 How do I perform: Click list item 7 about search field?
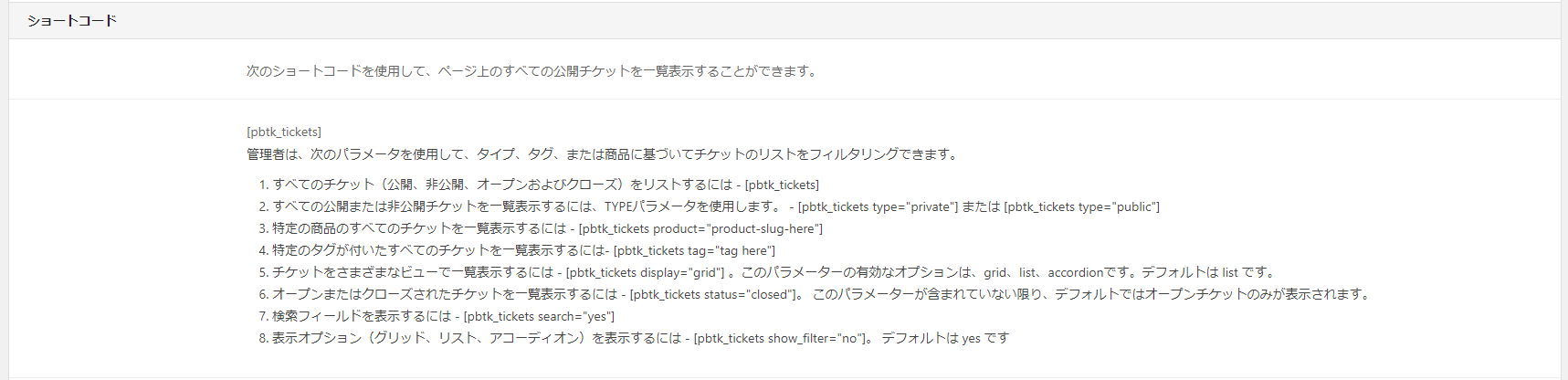437,316
